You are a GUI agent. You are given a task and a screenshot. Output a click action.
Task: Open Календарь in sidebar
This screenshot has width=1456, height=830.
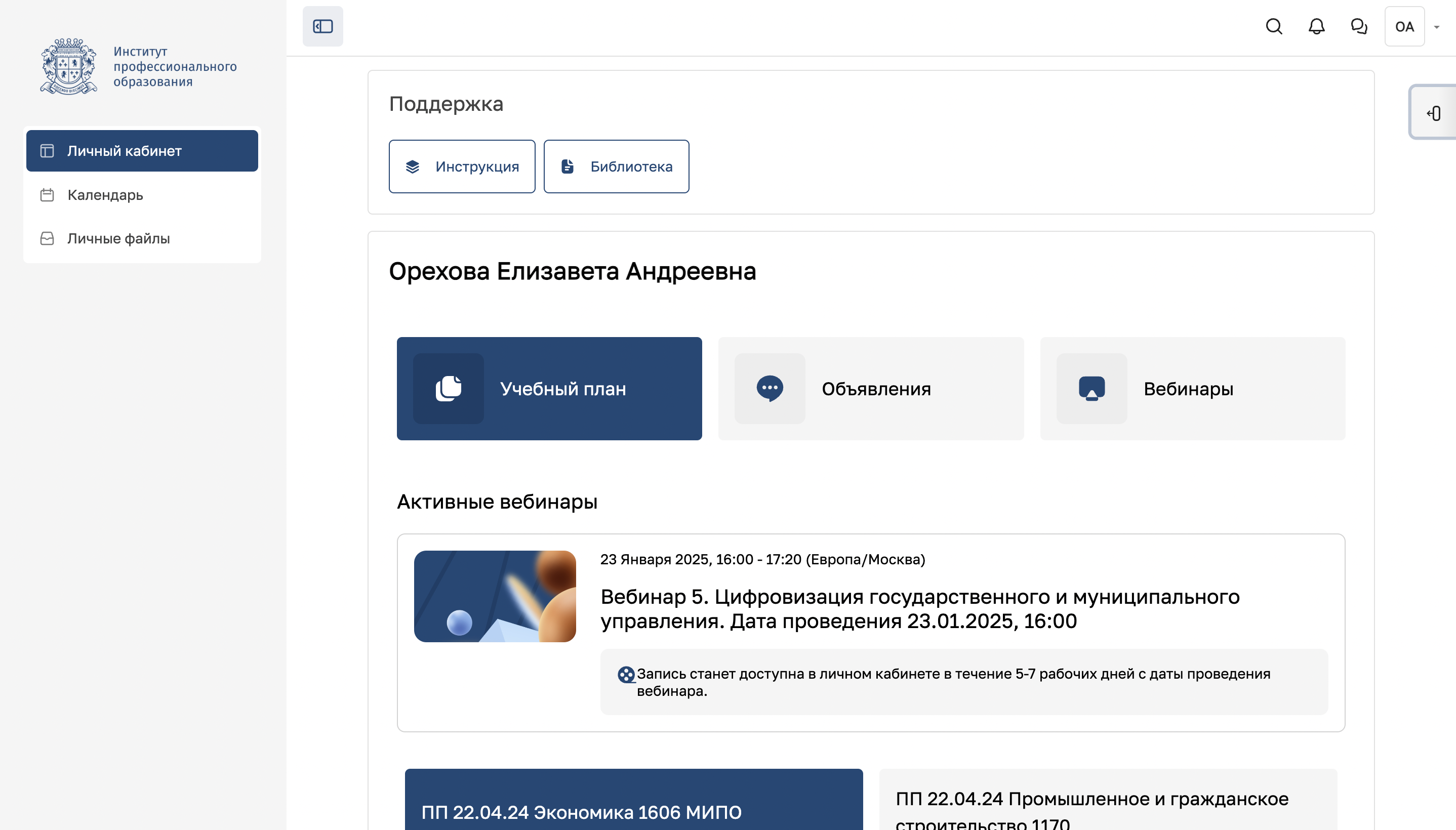coord(142,195)
